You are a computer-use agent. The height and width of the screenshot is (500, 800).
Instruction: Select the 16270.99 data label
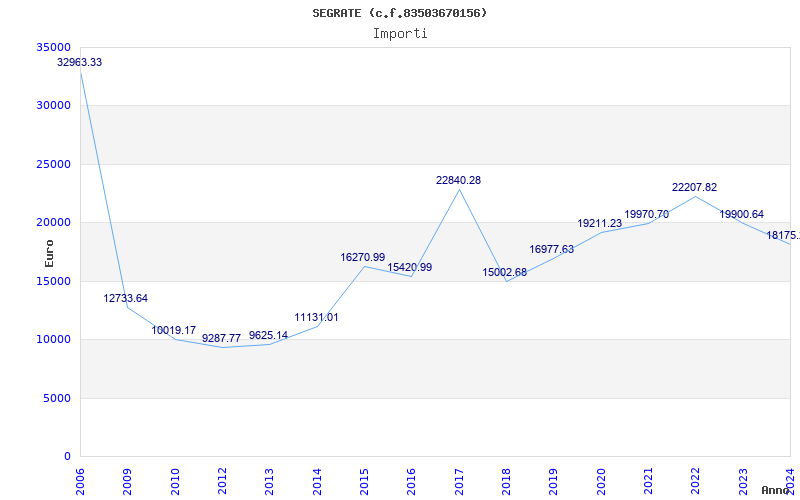tap(363, 258)
